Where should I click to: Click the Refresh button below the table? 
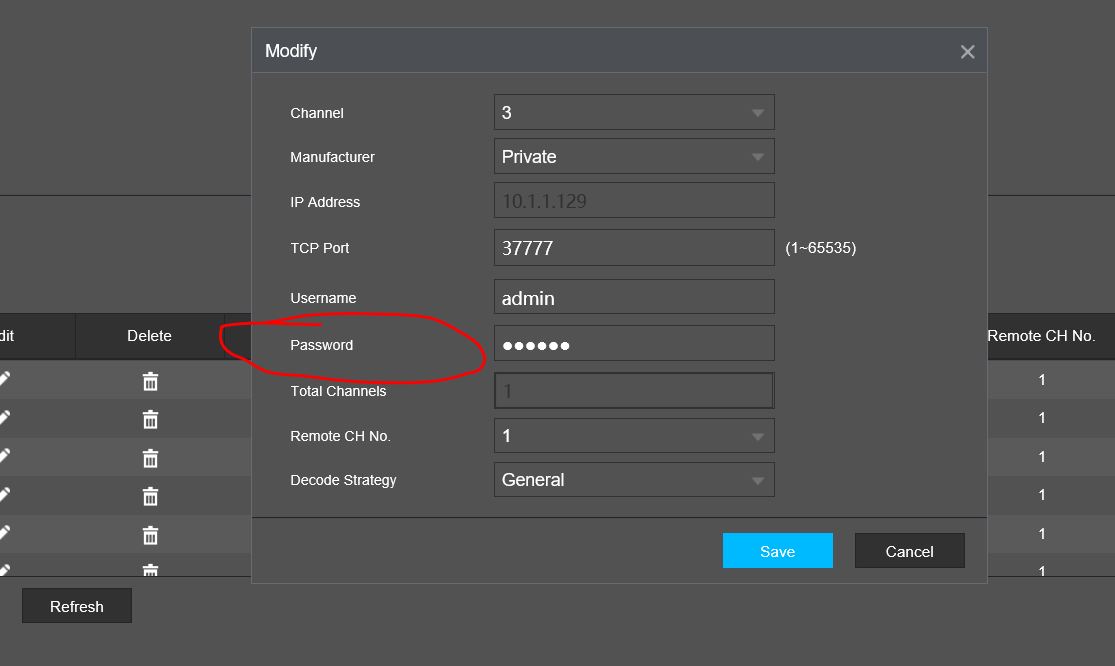click(77, 606)
